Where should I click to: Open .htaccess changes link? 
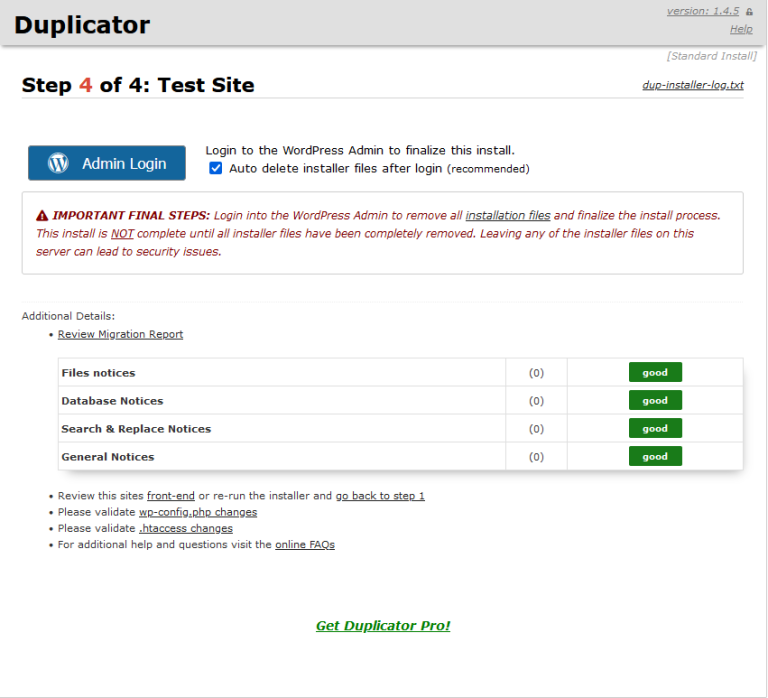(186, 528)
